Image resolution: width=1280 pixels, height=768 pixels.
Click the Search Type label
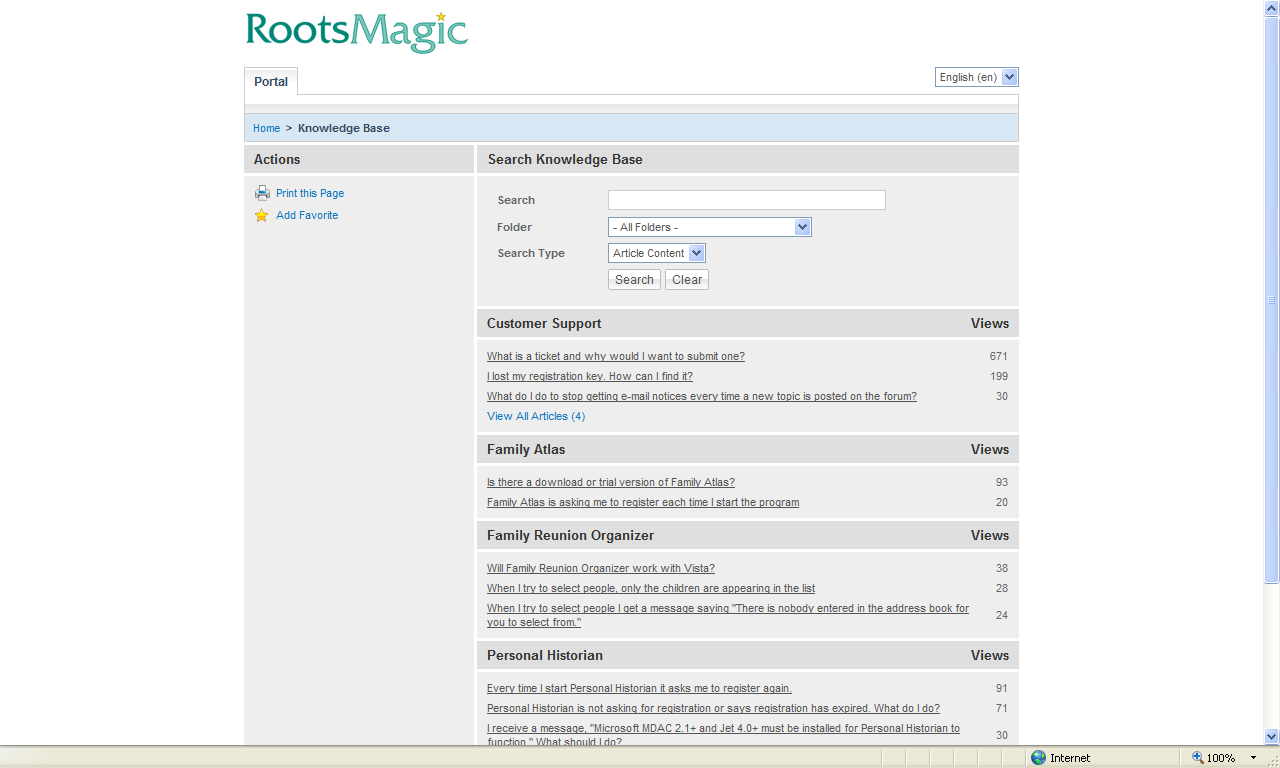(531, 253)
